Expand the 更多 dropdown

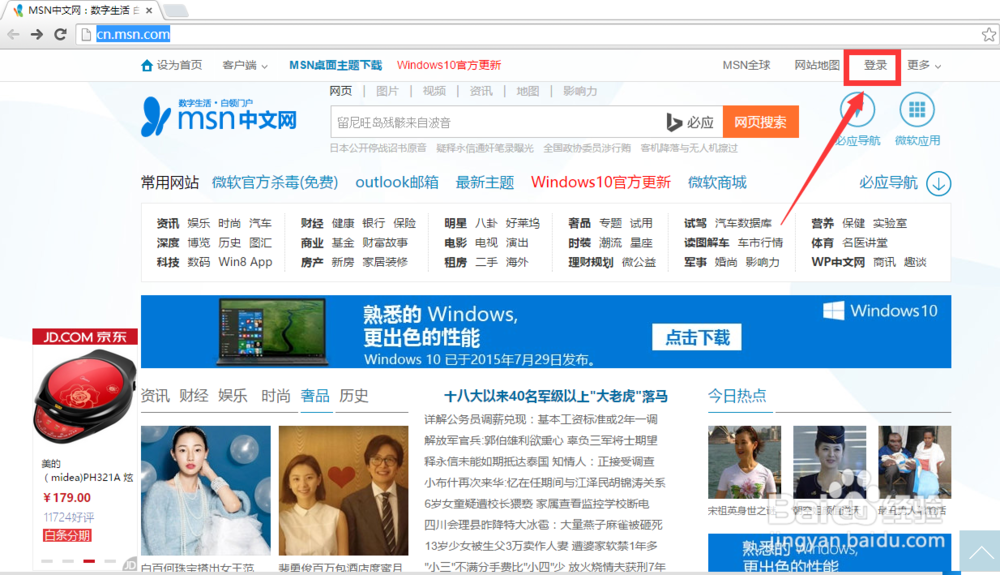point(924,65)
